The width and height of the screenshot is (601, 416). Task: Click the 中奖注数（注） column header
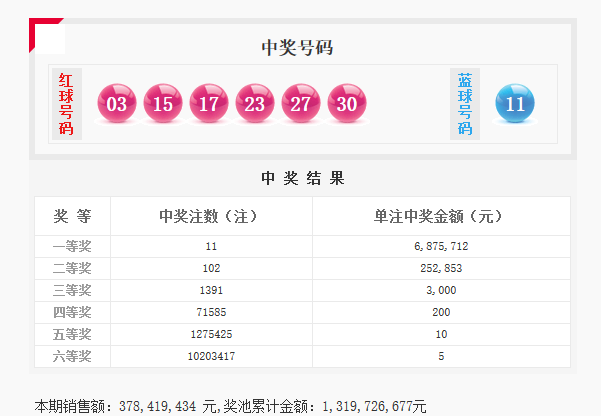209,216
